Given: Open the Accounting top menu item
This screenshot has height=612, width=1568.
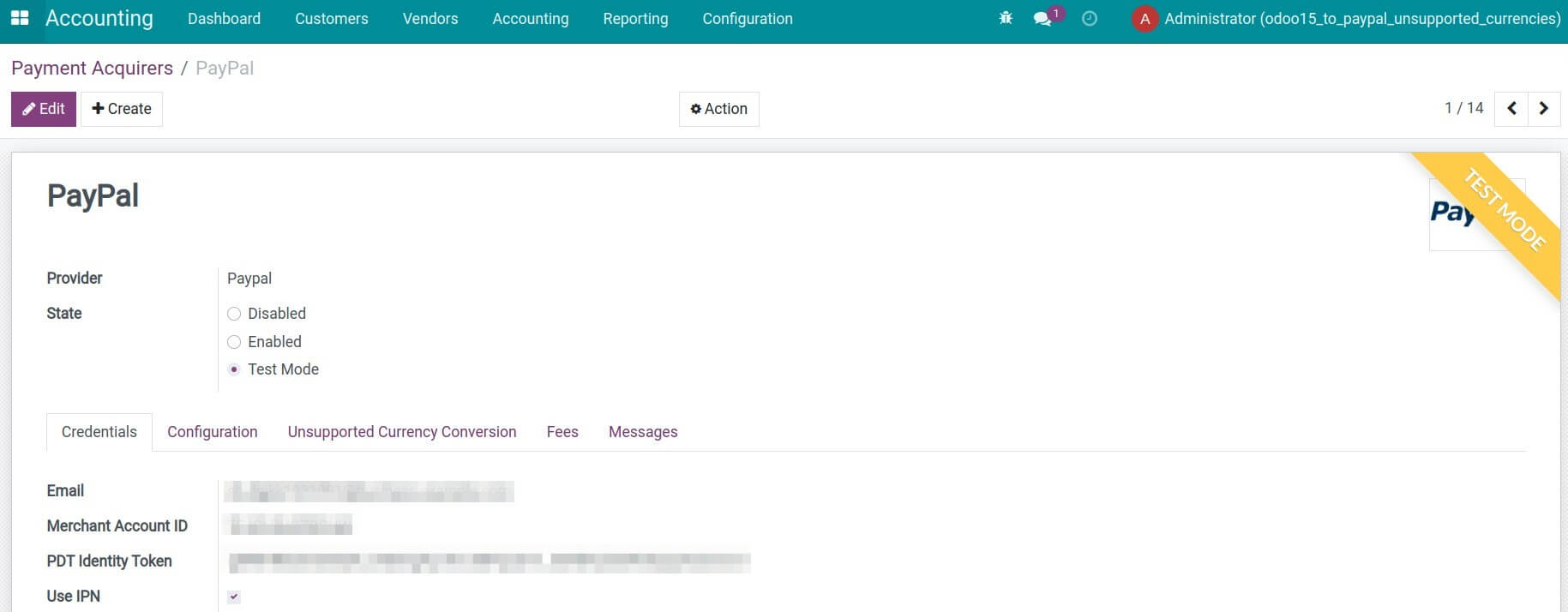Looking at the screenshot, I should (x=531, y=19).
